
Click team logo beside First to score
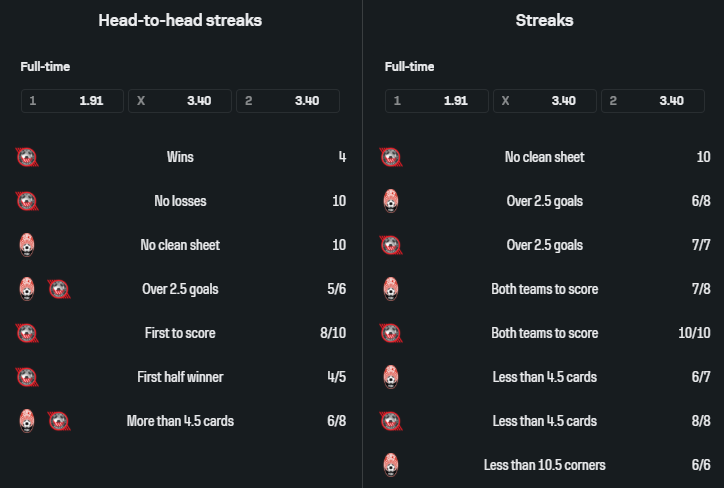[27, 333]
